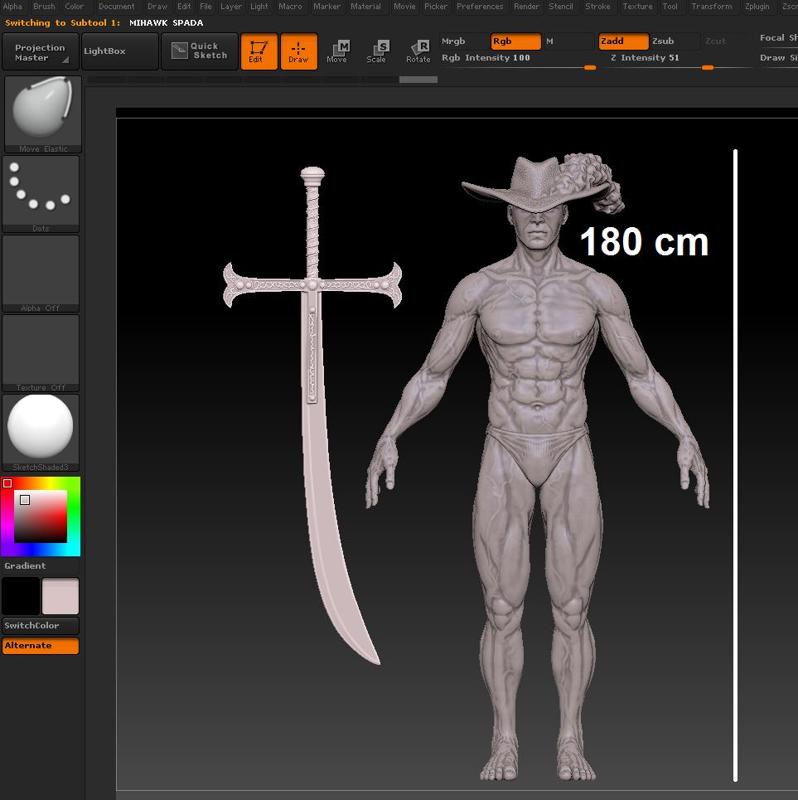Switch sculpting to Zsub mode
Screen dimensions: 798x800
[x=664, y=42]
